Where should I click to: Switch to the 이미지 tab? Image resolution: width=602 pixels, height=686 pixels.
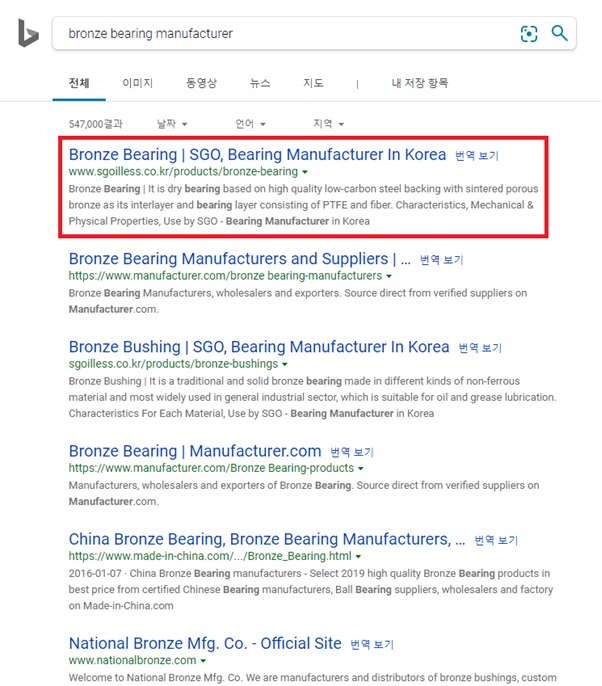click(138, 83)
